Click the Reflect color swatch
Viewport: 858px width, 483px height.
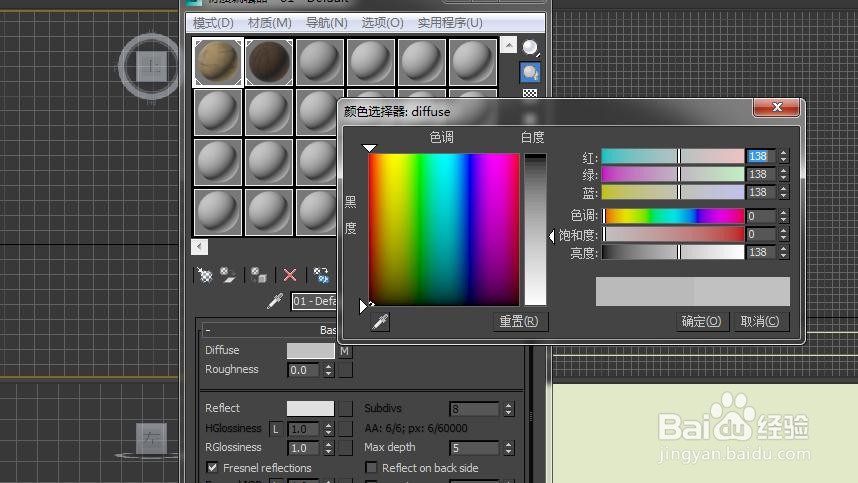[x=310, y=409]
